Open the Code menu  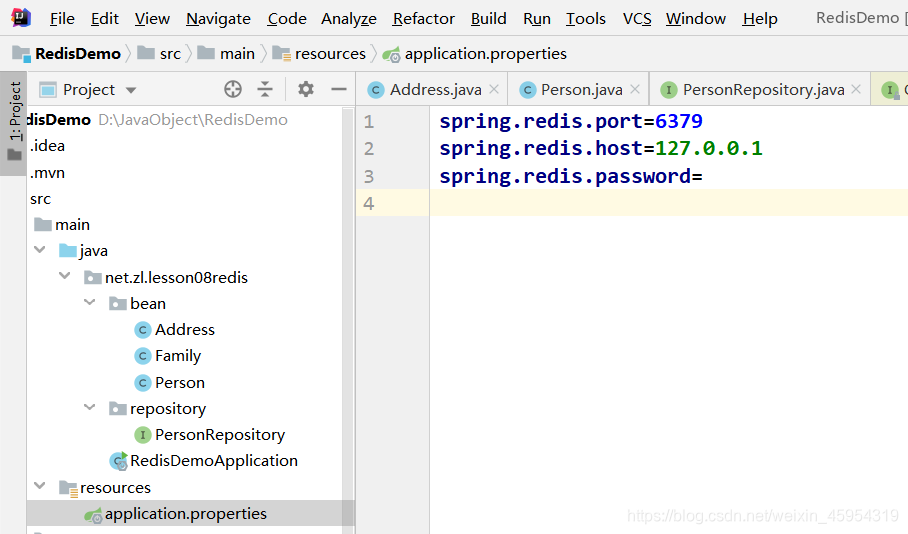click(287, 19)
